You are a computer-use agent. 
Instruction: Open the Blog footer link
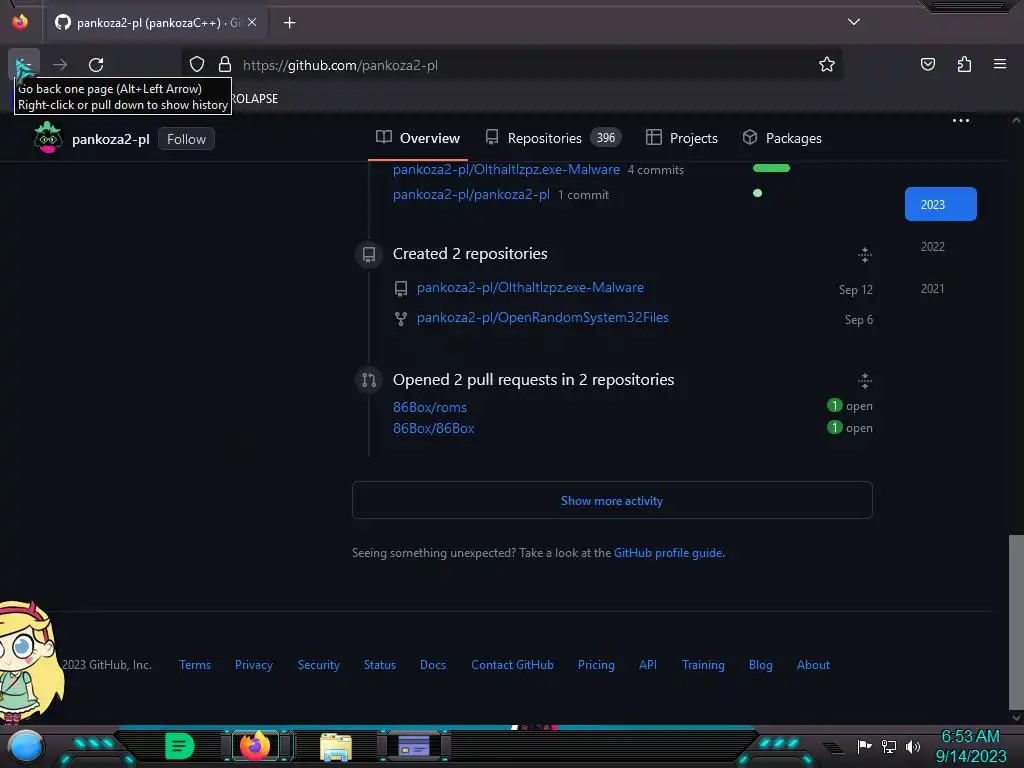tap(760, 665)
